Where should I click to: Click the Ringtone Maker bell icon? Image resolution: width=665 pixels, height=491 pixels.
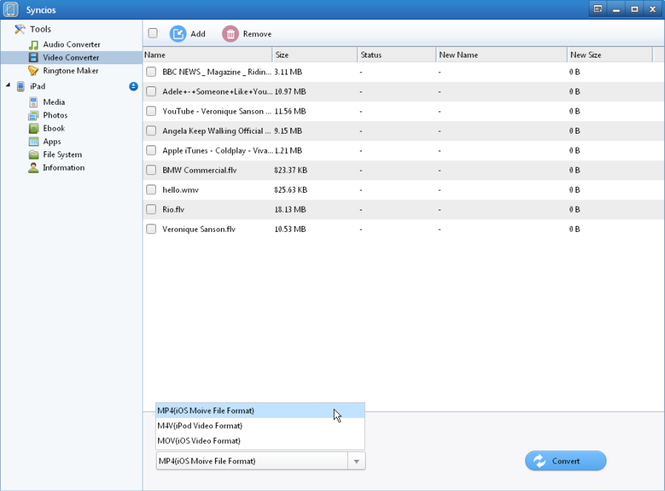[33, 70]
